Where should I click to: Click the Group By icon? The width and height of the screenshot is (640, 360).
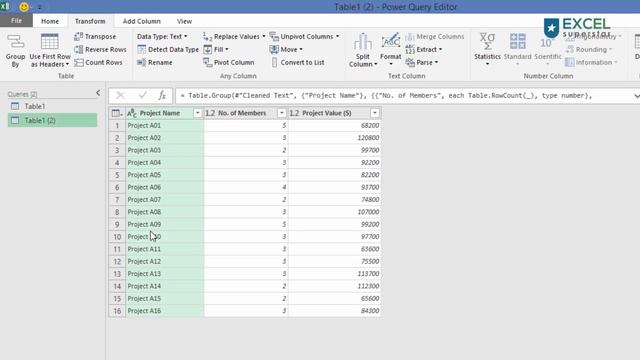tap(16, 42)
